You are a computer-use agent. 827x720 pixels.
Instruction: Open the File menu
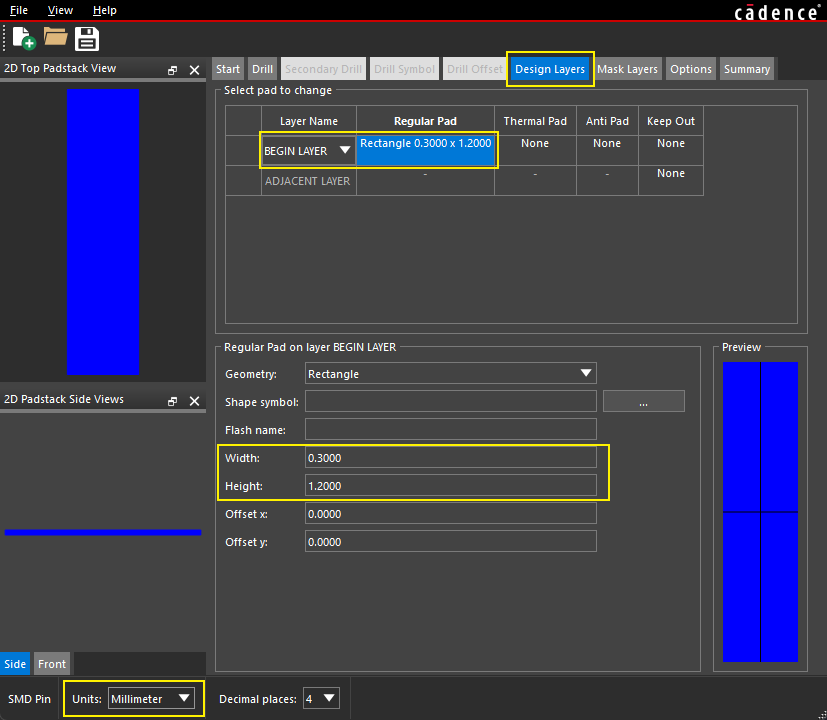(x=19, y=10)
